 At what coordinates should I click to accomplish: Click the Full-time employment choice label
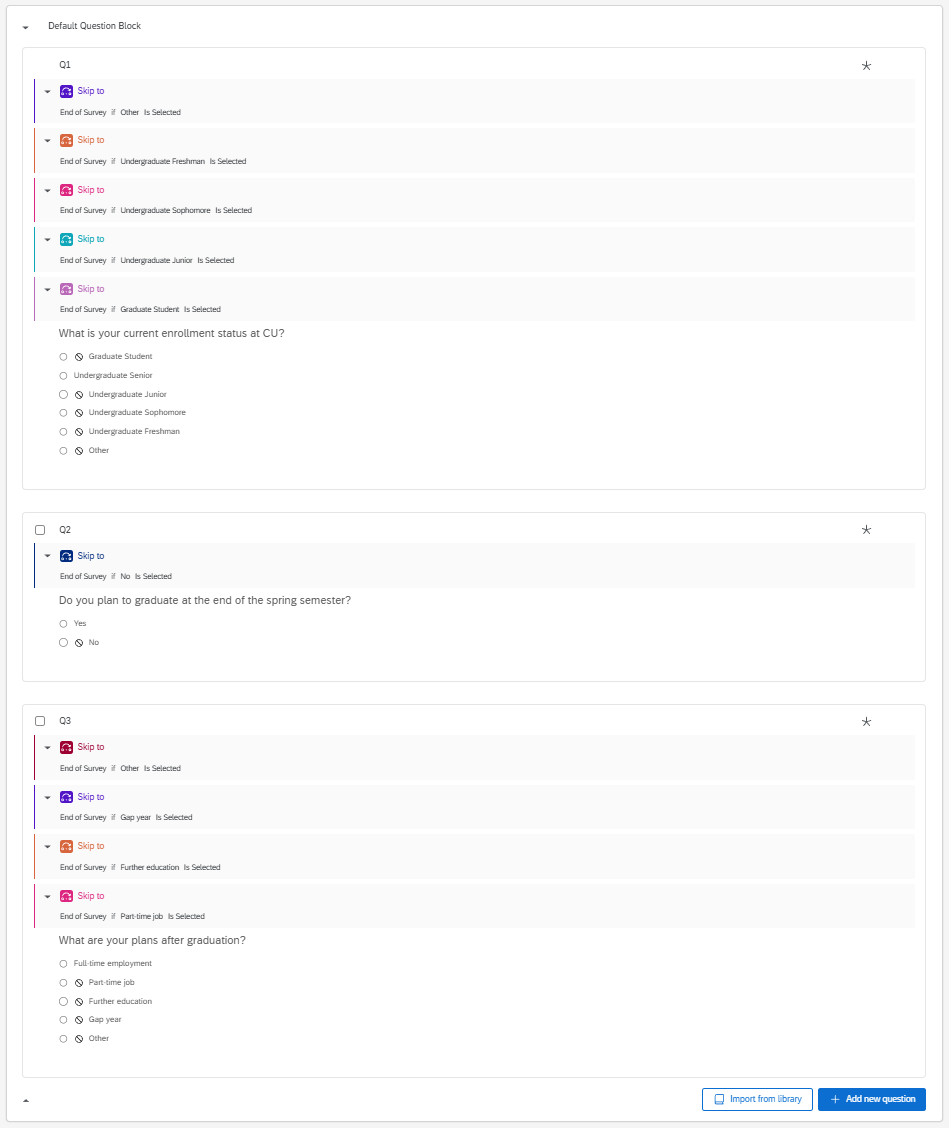[113, 964]
